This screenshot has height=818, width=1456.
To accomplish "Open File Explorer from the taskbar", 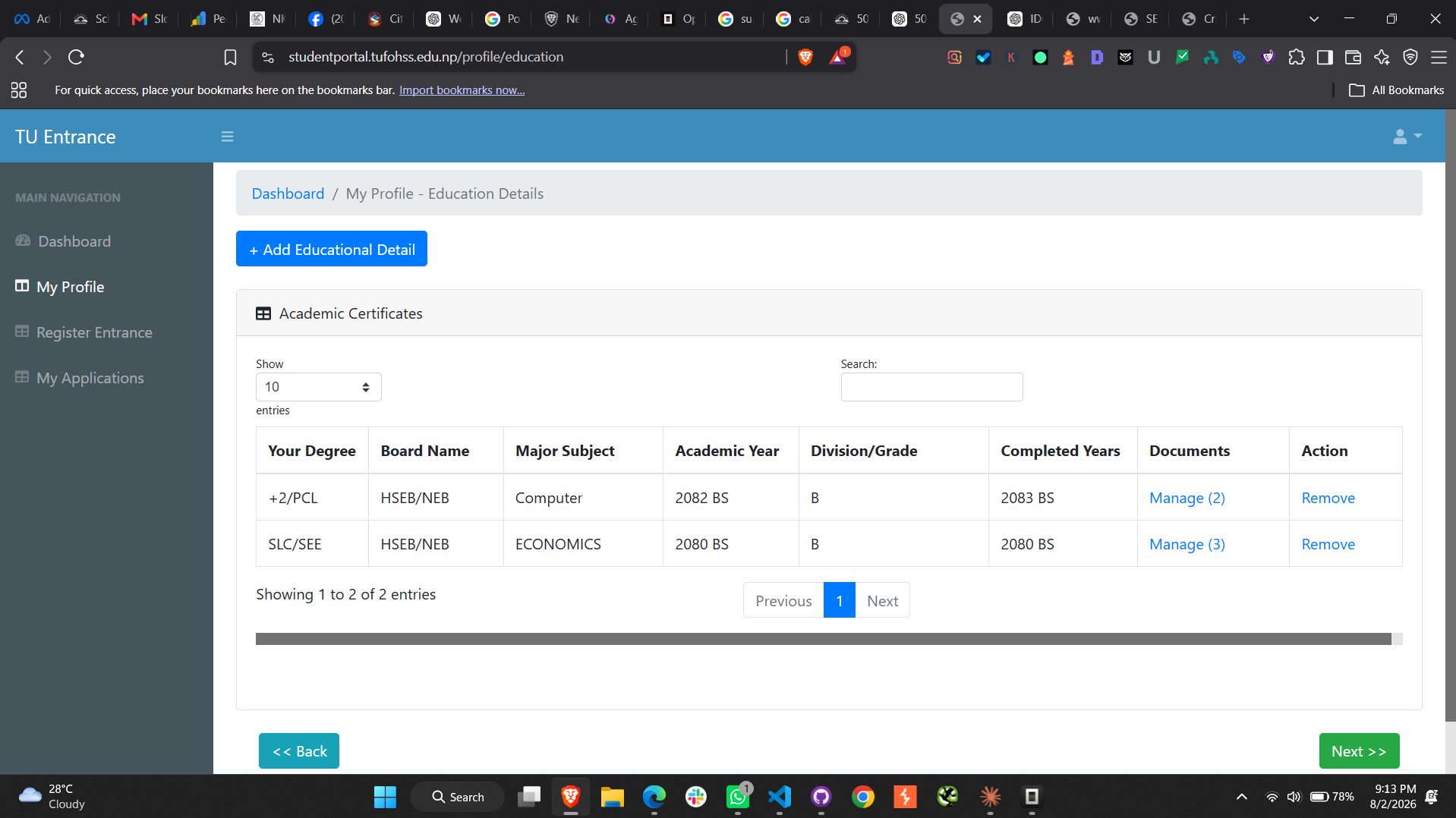I will [612, 797].
